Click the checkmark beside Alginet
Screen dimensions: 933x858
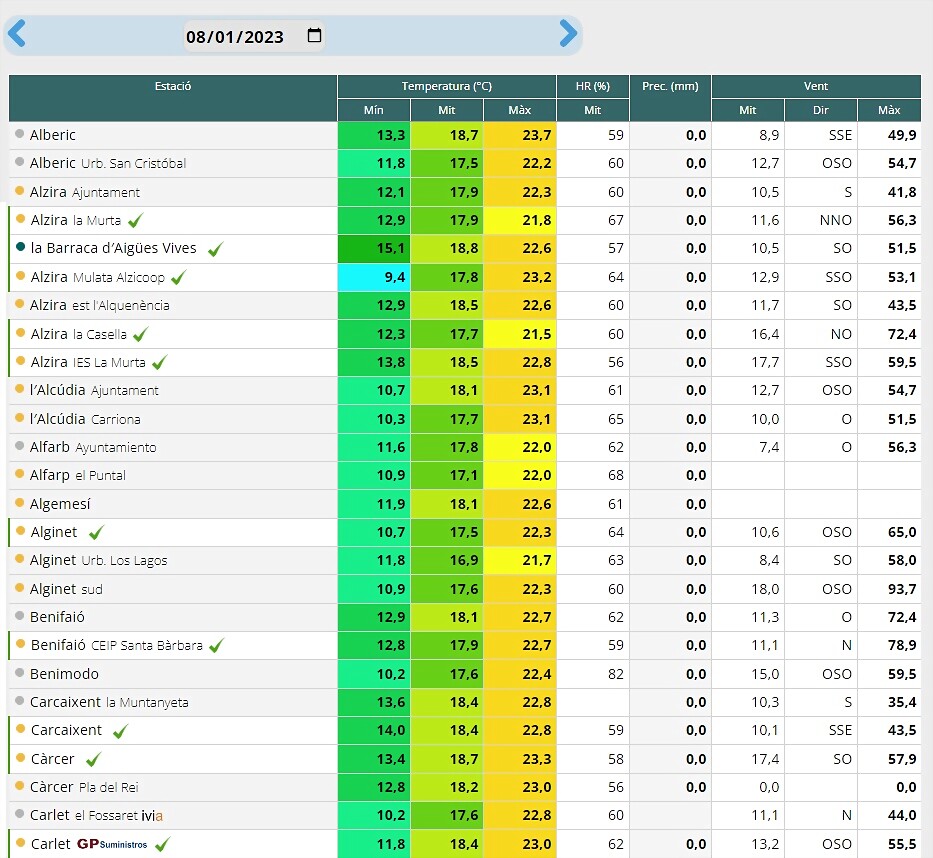[96, 533]
